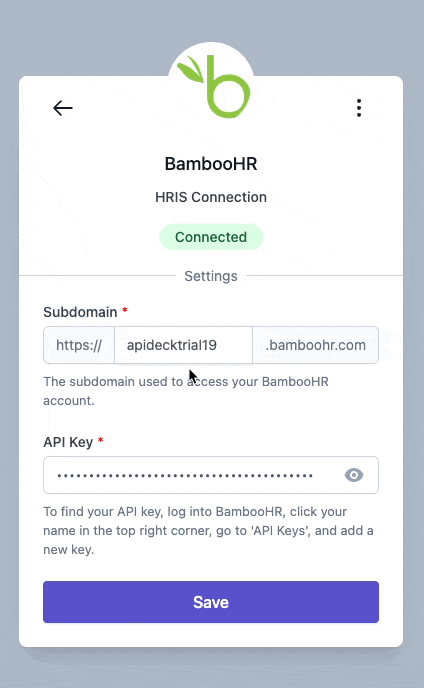This screenshot has height=688, width=424.
Task: Reveal the API key with the eye icon
Action: tap(354, 475)
